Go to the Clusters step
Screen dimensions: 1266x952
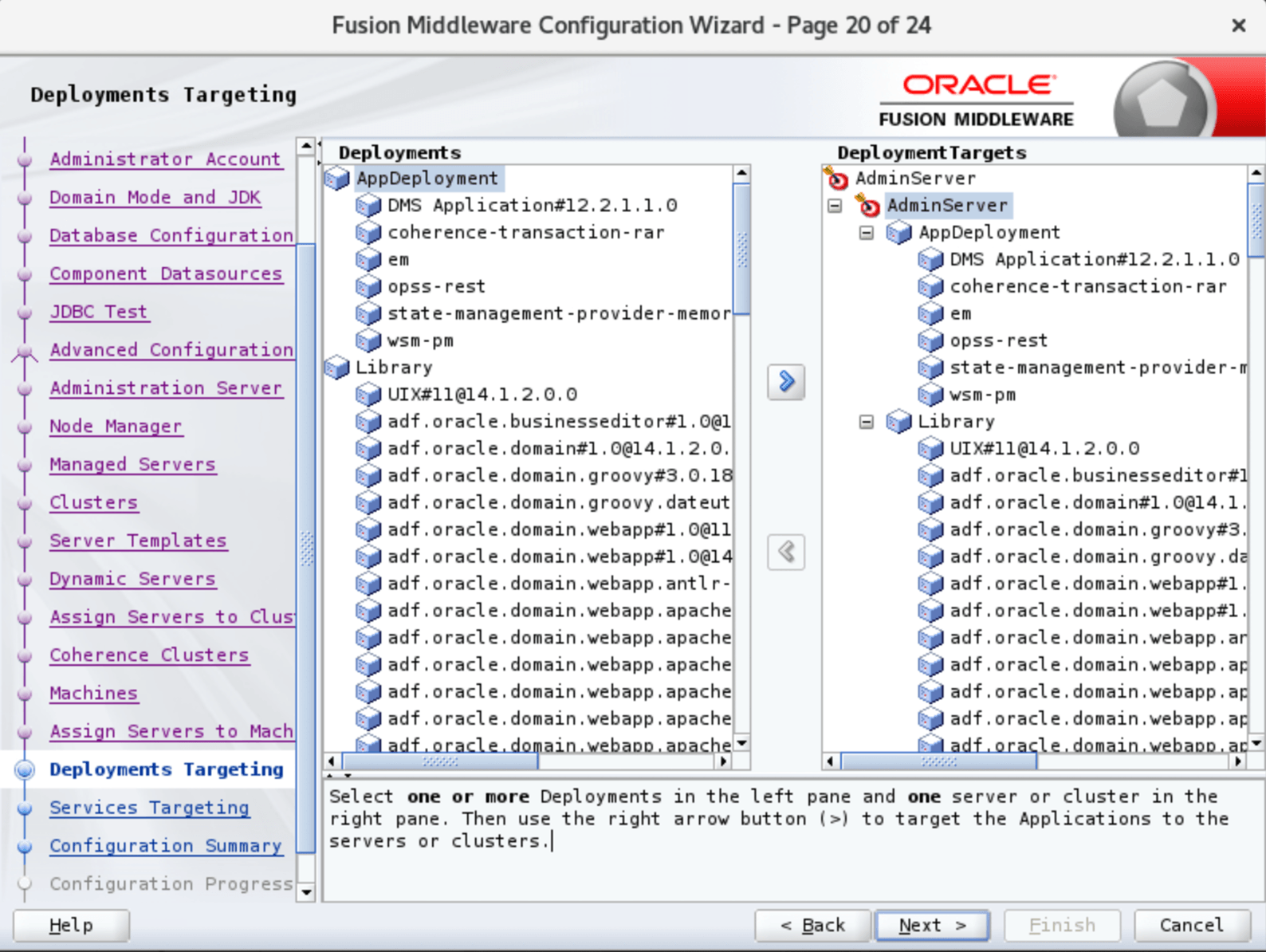94,503
